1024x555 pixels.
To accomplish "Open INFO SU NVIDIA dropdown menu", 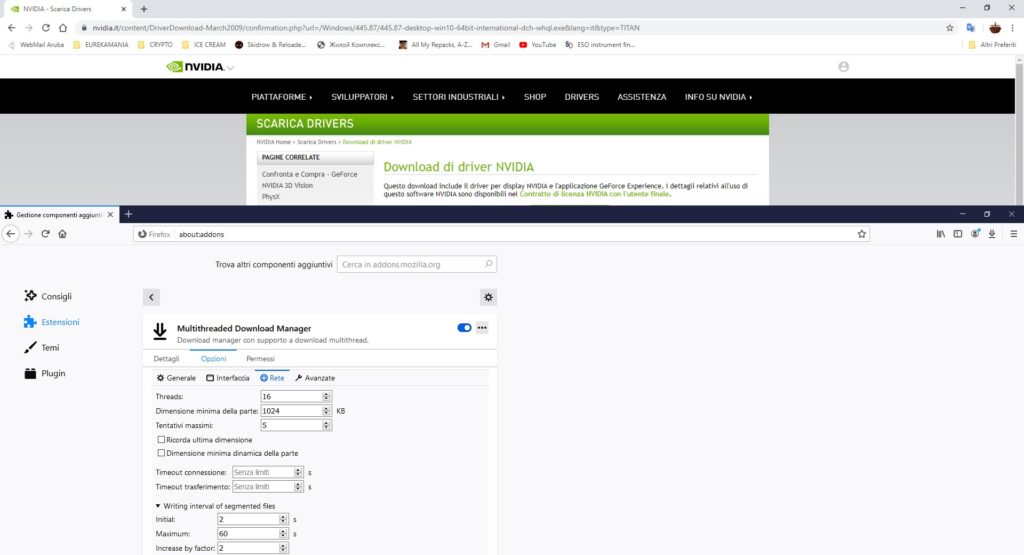I will [718, 97].
